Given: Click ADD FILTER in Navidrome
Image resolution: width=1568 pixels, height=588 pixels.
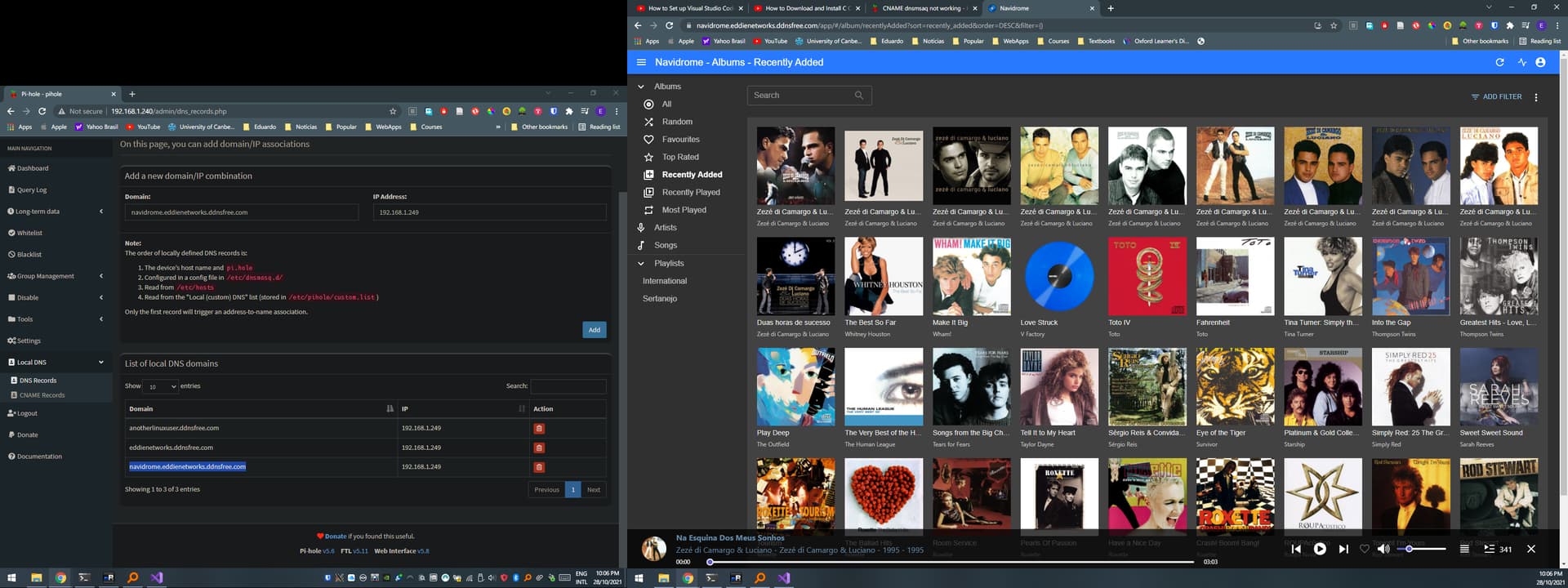Looking at the screenshot, I should [x=1496, y=97].
